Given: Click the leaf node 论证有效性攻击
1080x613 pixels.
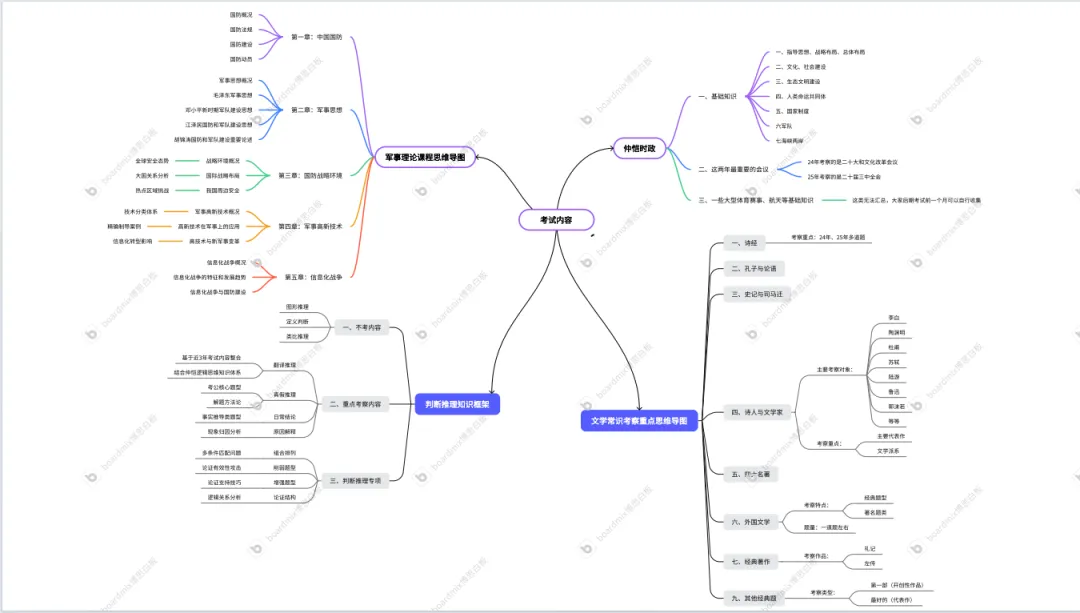Looking at the screenshot, I should (222, 468).
